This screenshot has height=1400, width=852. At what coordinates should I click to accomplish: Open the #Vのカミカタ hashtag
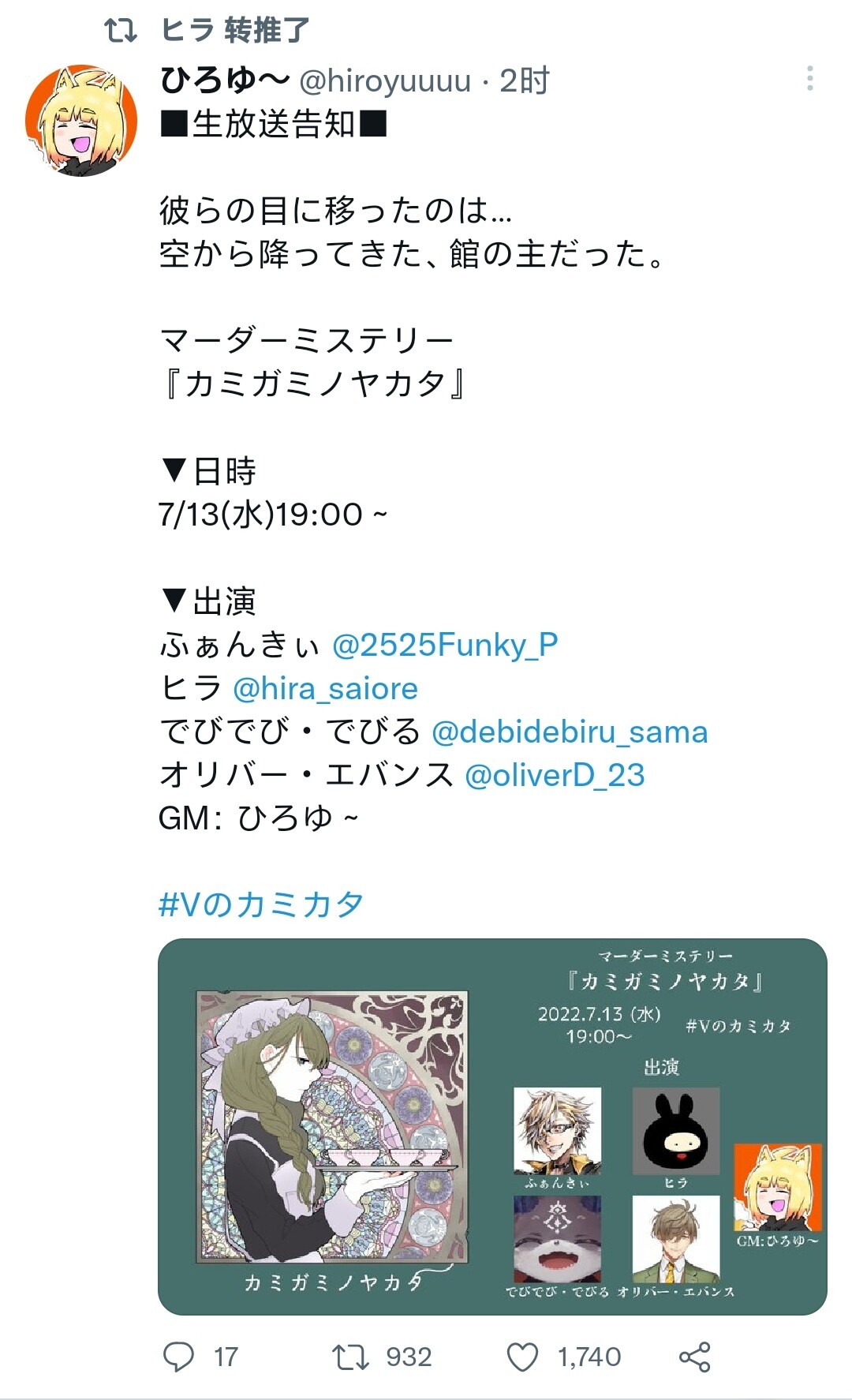pyautogui.click(x=261, y=904)
